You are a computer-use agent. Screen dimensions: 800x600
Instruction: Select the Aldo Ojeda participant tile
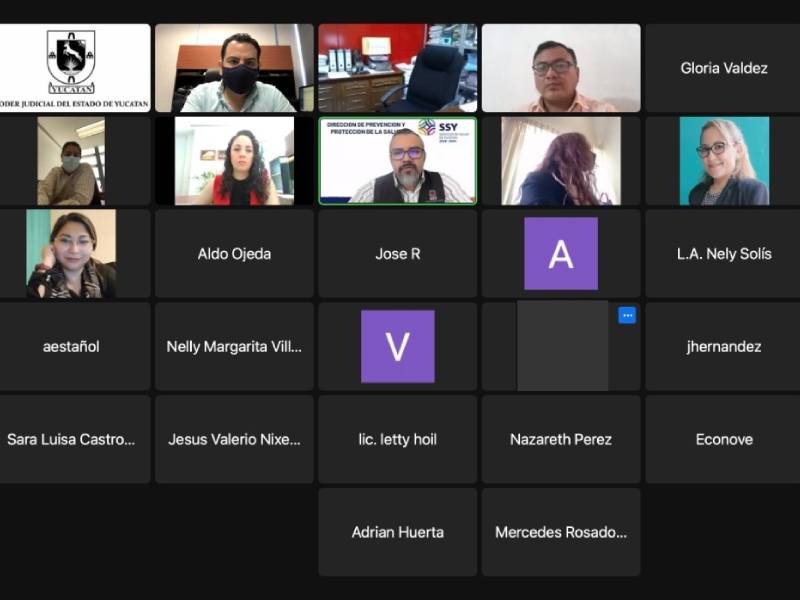(x=234, y=254)
